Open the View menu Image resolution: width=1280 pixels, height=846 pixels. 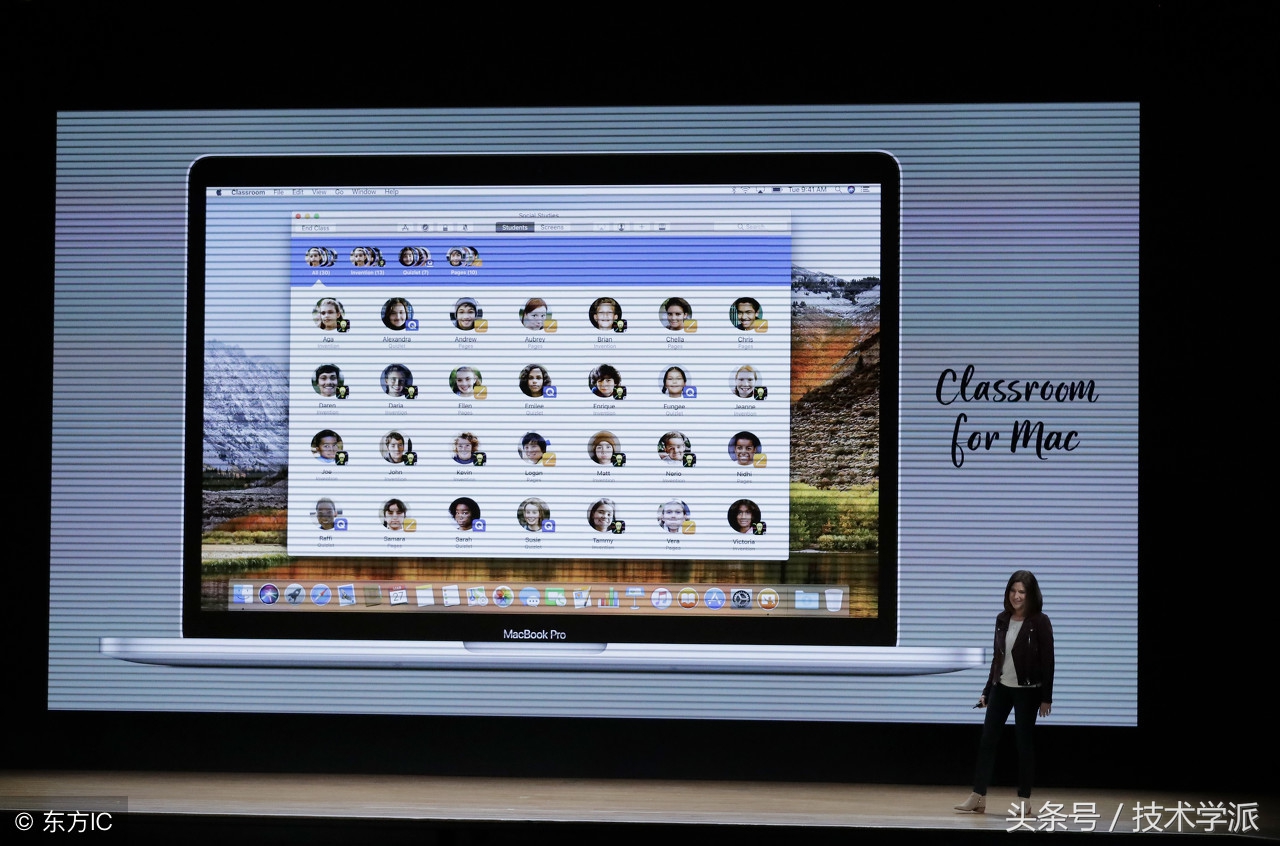[319, 192]
